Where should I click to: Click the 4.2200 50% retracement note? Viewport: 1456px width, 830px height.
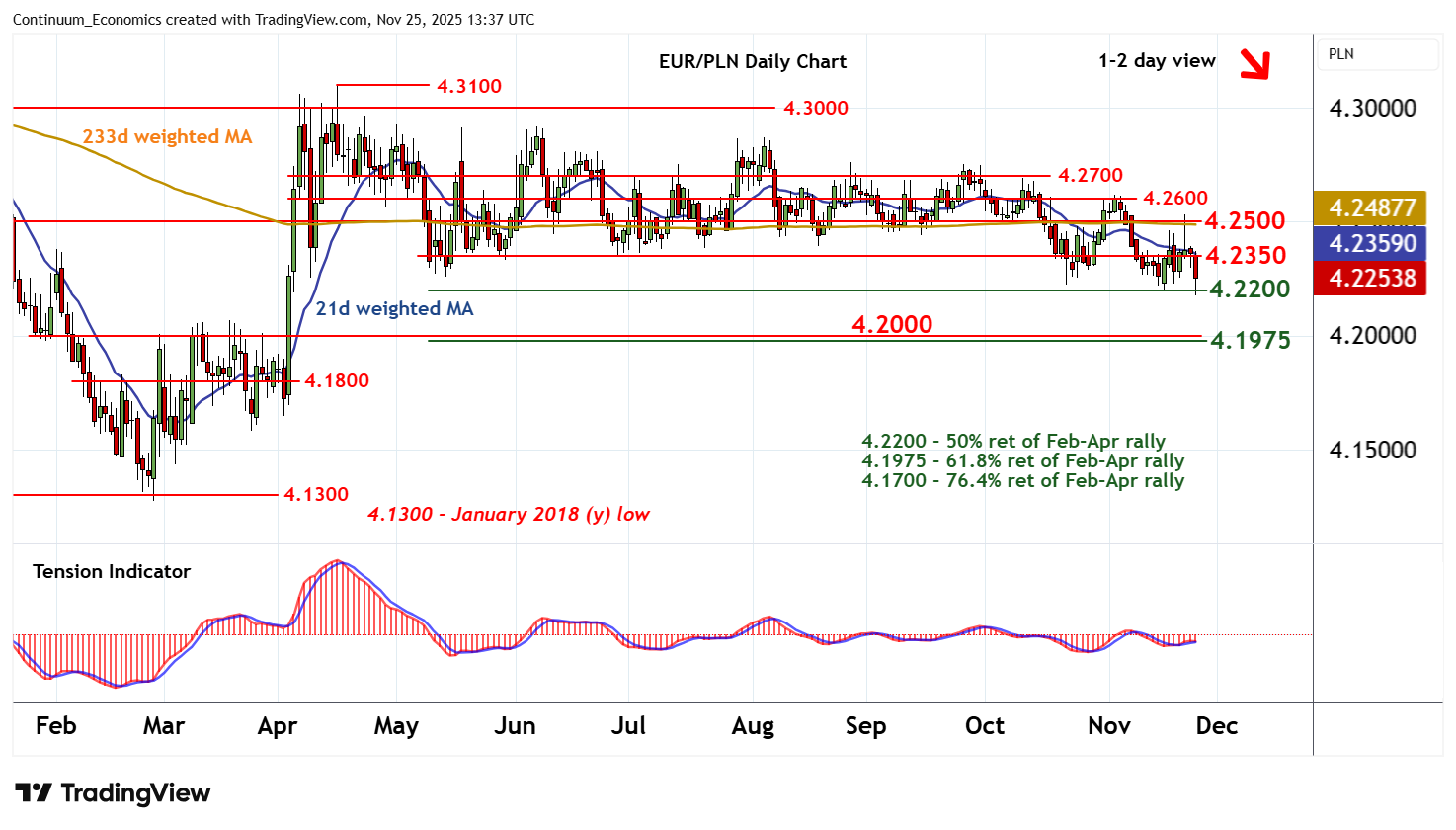(x=1012, y=442)
